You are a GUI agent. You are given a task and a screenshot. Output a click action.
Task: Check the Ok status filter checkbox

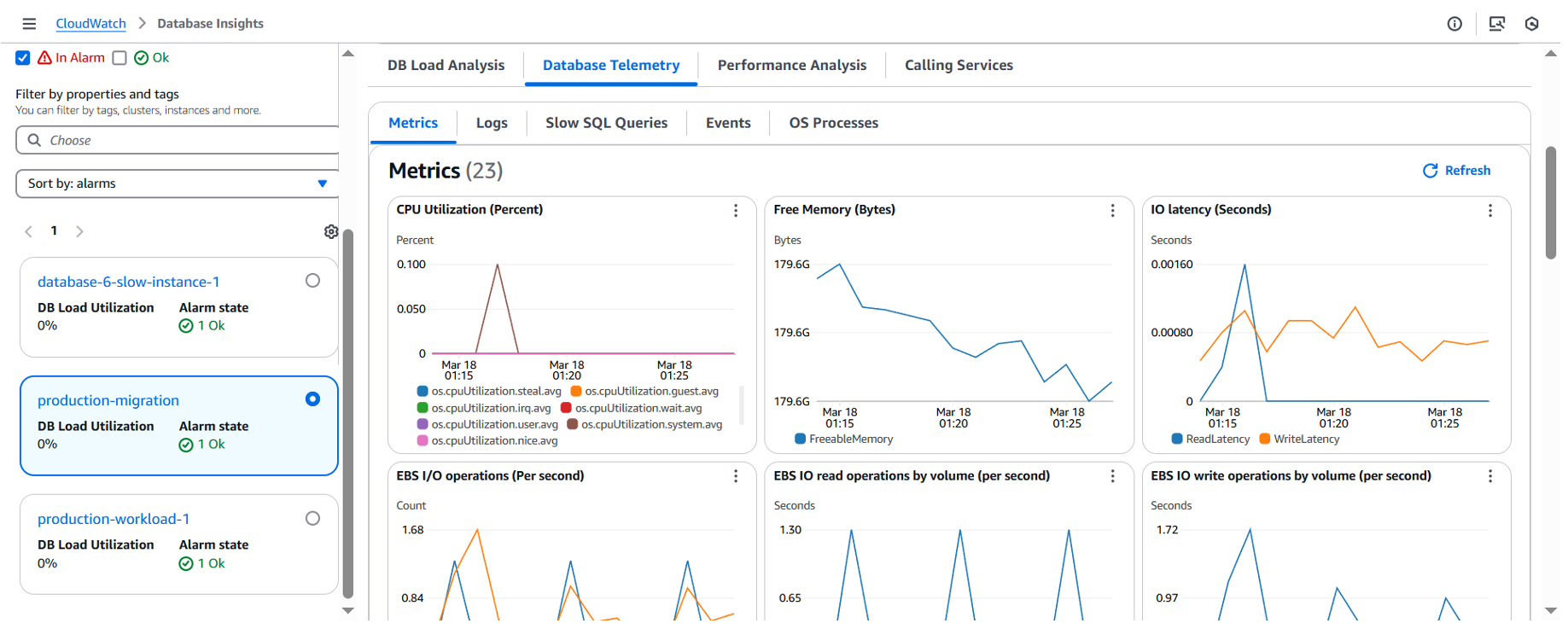coord(119,58)
